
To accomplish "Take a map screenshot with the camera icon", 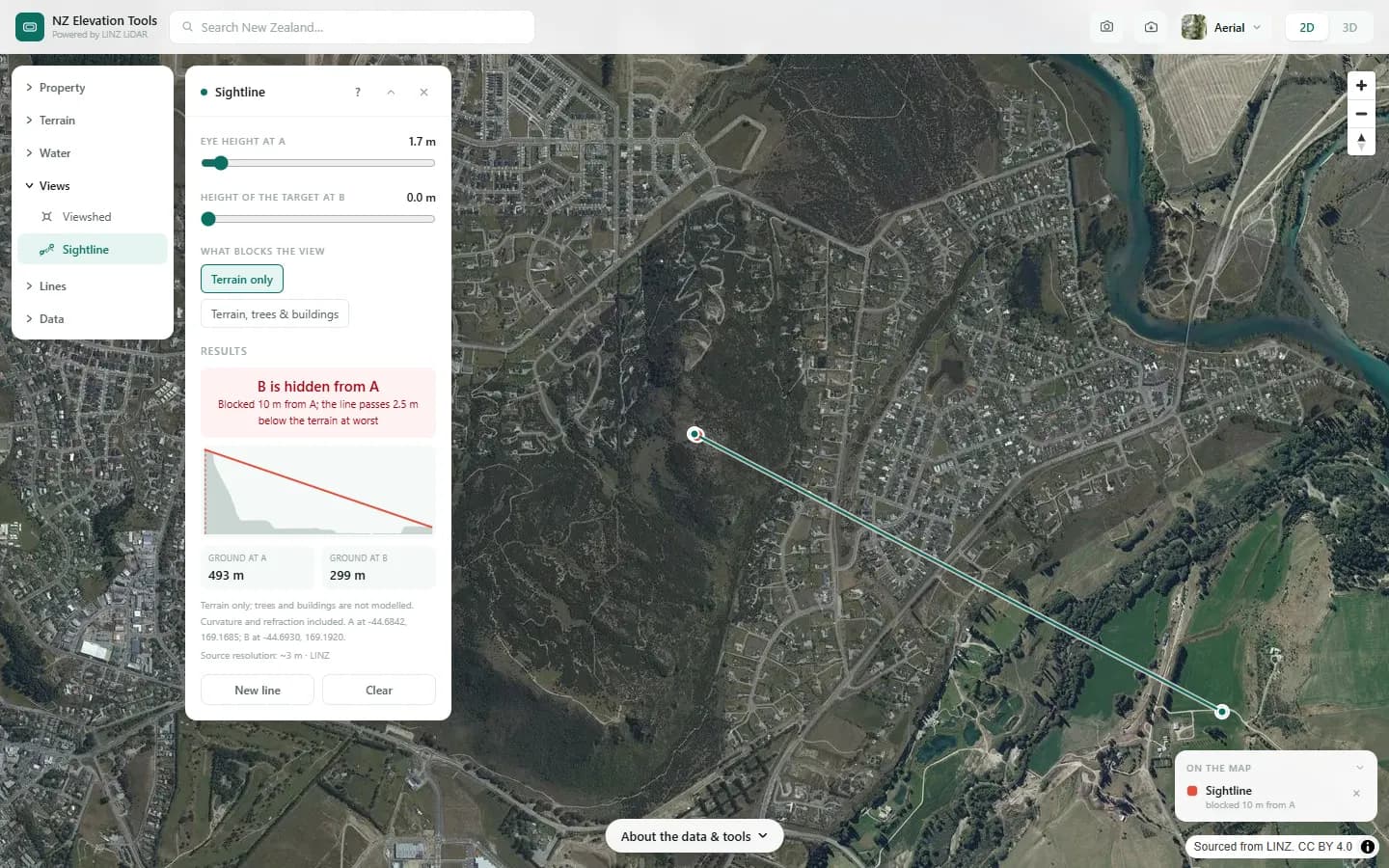I will [x=1106, y=27].
